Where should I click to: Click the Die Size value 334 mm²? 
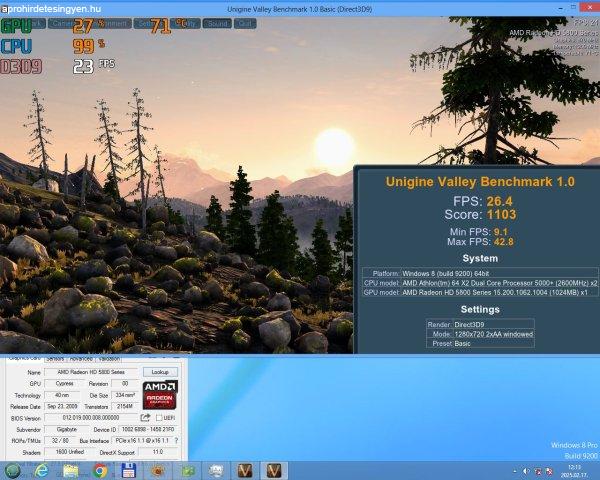click(125, 395)
